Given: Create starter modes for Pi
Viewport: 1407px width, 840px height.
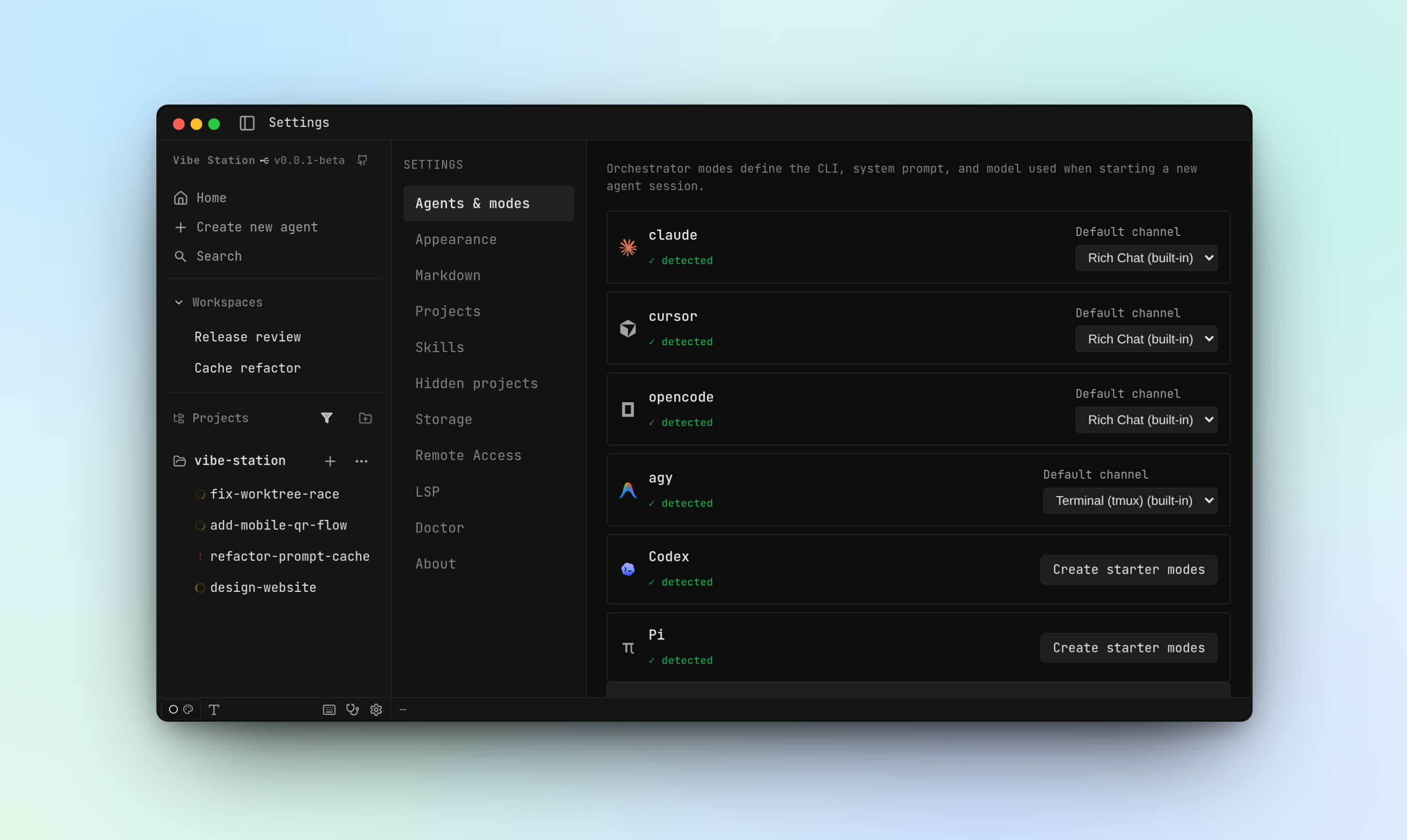Looking at the screenshot, I should (x=1129, y=648).
